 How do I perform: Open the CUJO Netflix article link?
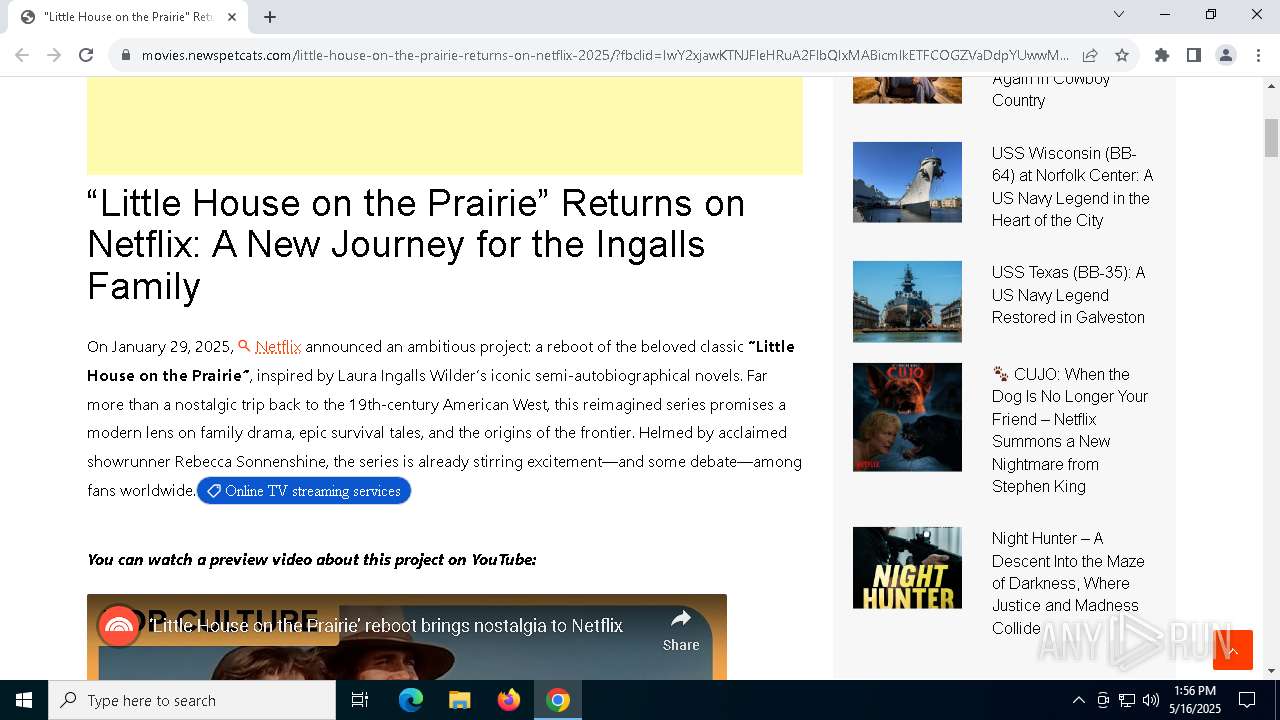(x=1070, y=430)
